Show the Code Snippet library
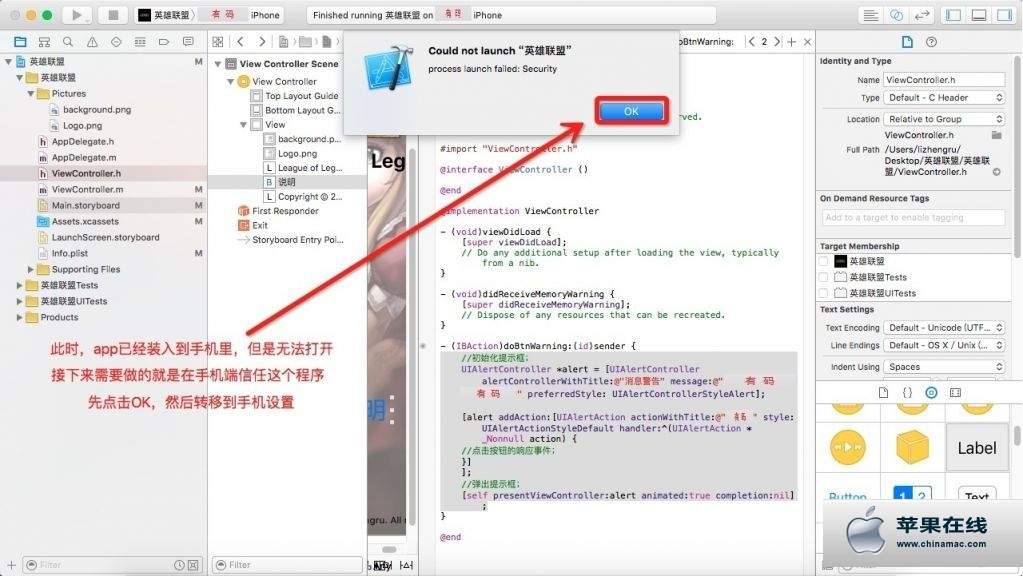This screenshot has height=576, width=1023. tap(908, 393)
